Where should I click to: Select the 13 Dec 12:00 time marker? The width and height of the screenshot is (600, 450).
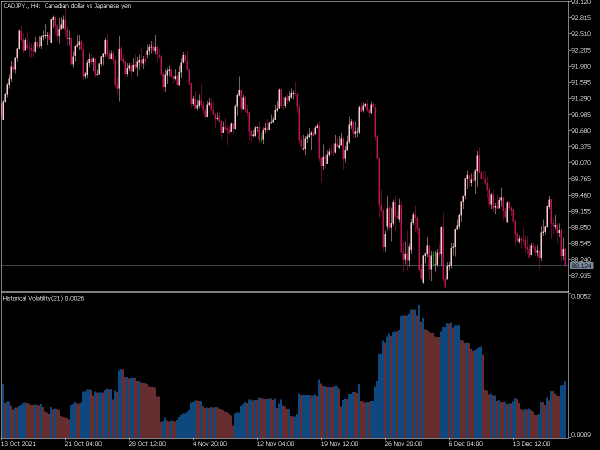click(x=531, y=443)
